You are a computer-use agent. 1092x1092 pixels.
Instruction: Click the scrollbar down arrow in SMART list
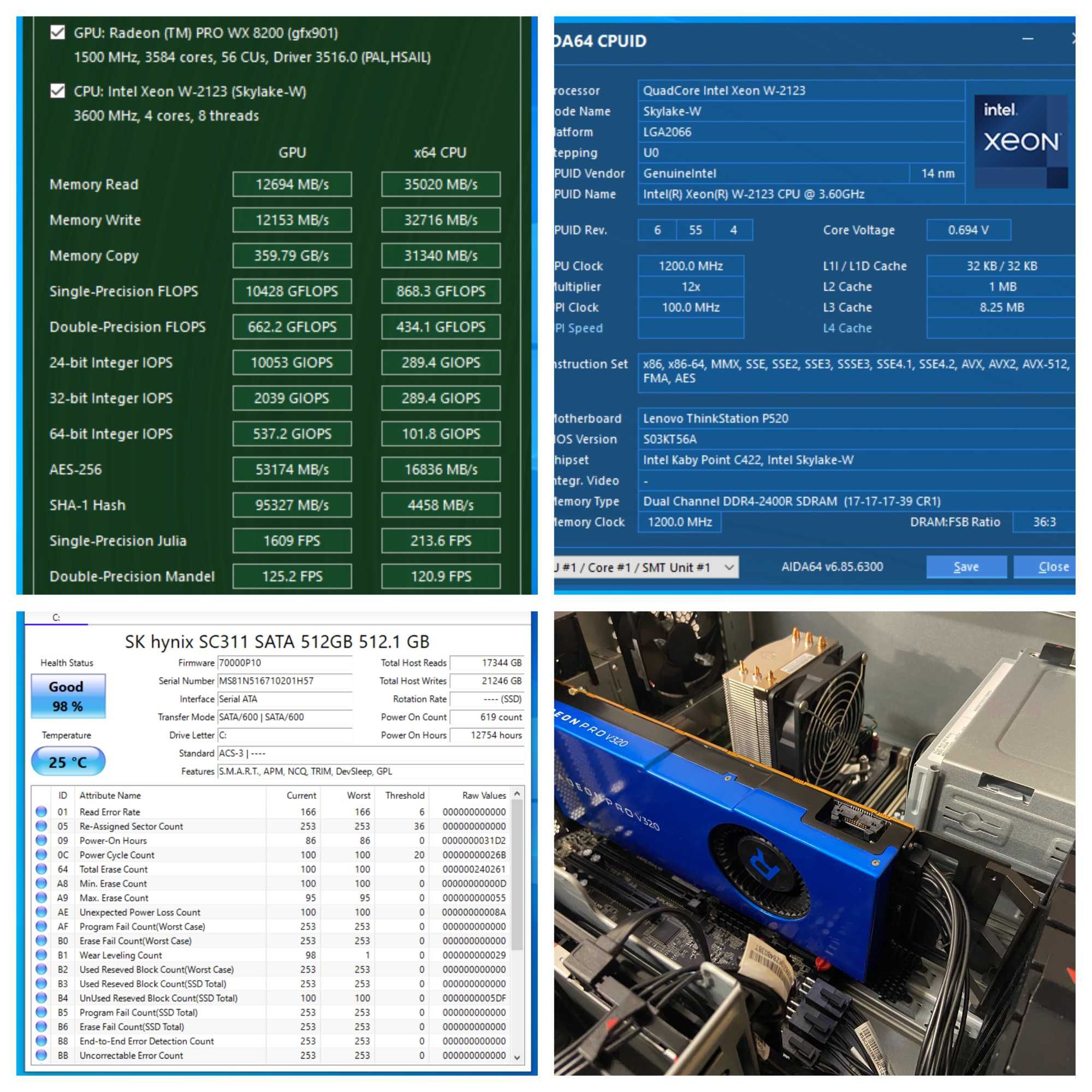pos(517,1057)
